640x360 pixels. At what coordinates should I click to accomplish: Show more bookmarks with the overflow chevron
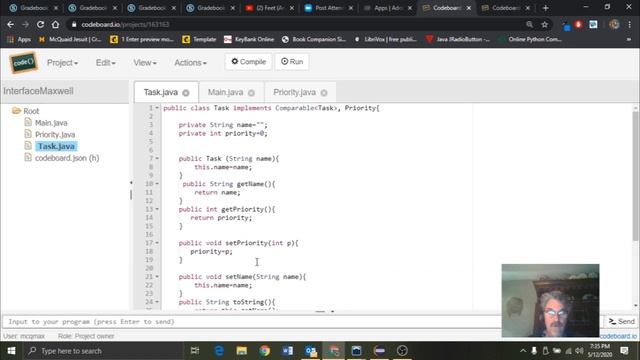pyautogui.click(x=629, y=39)
